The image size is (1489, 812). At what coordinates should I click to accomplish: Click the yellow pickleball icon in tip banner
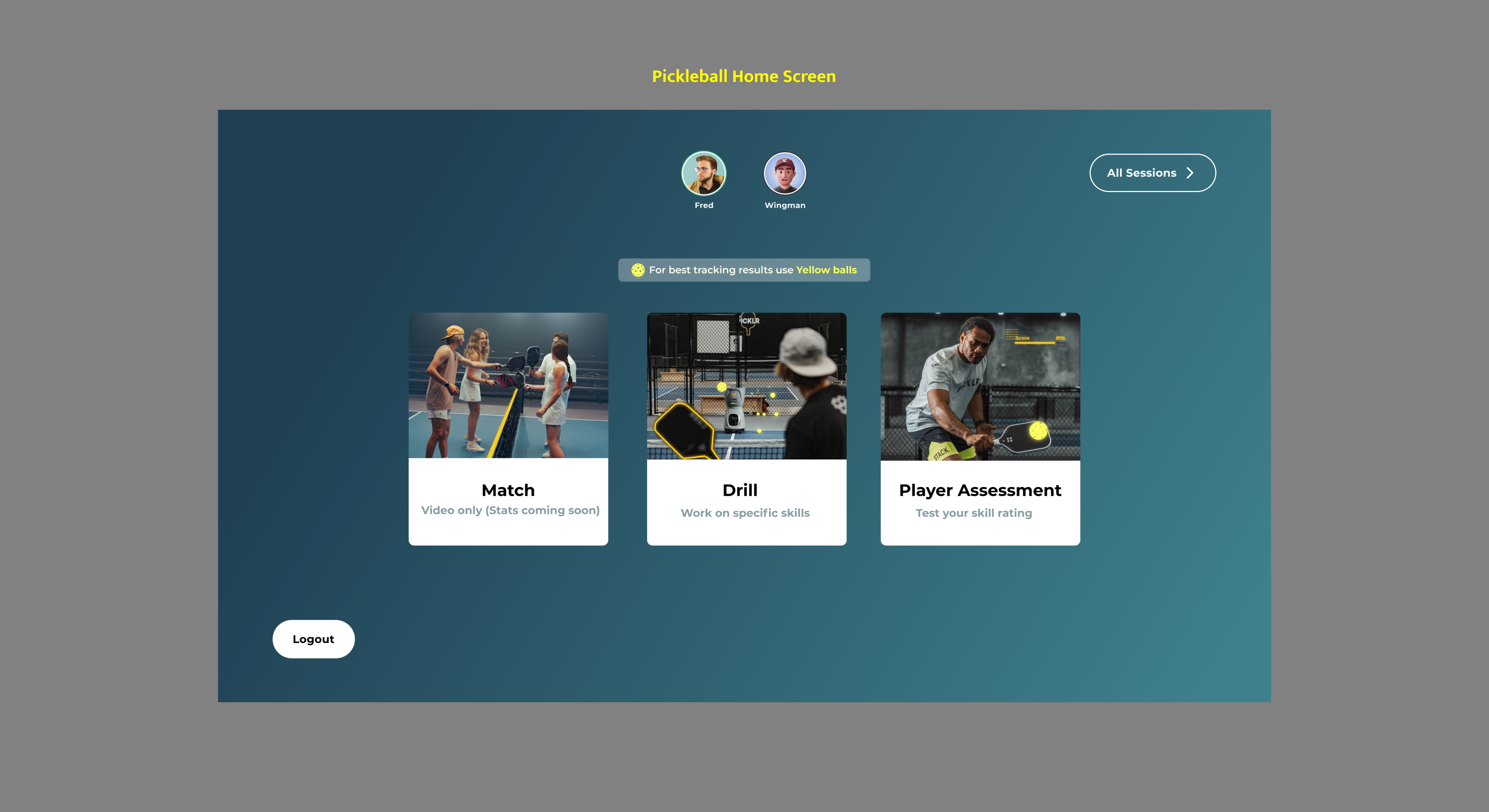click(x=638, y=270)
